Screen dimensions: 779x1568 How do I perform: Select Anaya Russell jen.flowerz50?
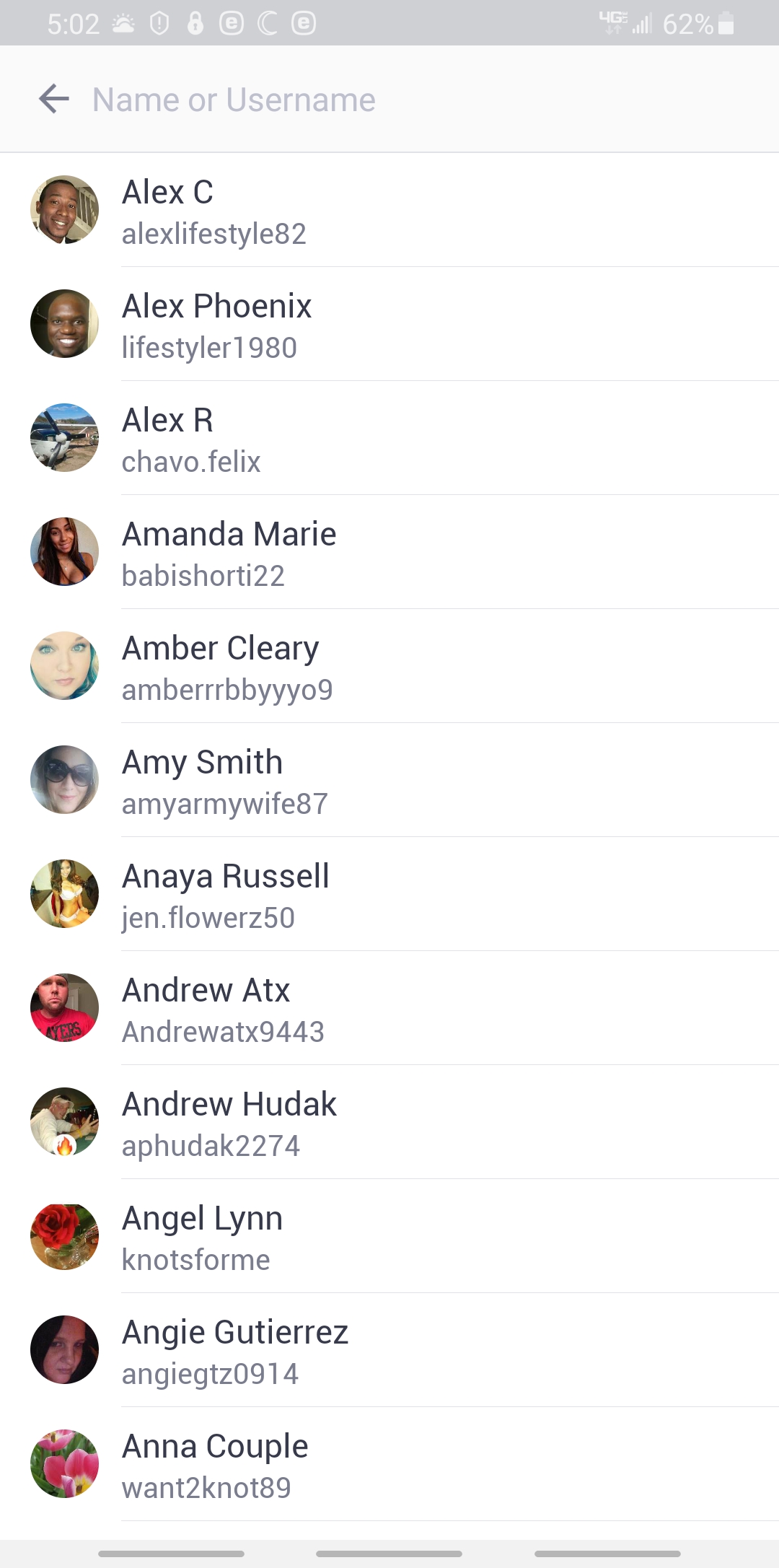pyautogui.click(x=389, y=894)
